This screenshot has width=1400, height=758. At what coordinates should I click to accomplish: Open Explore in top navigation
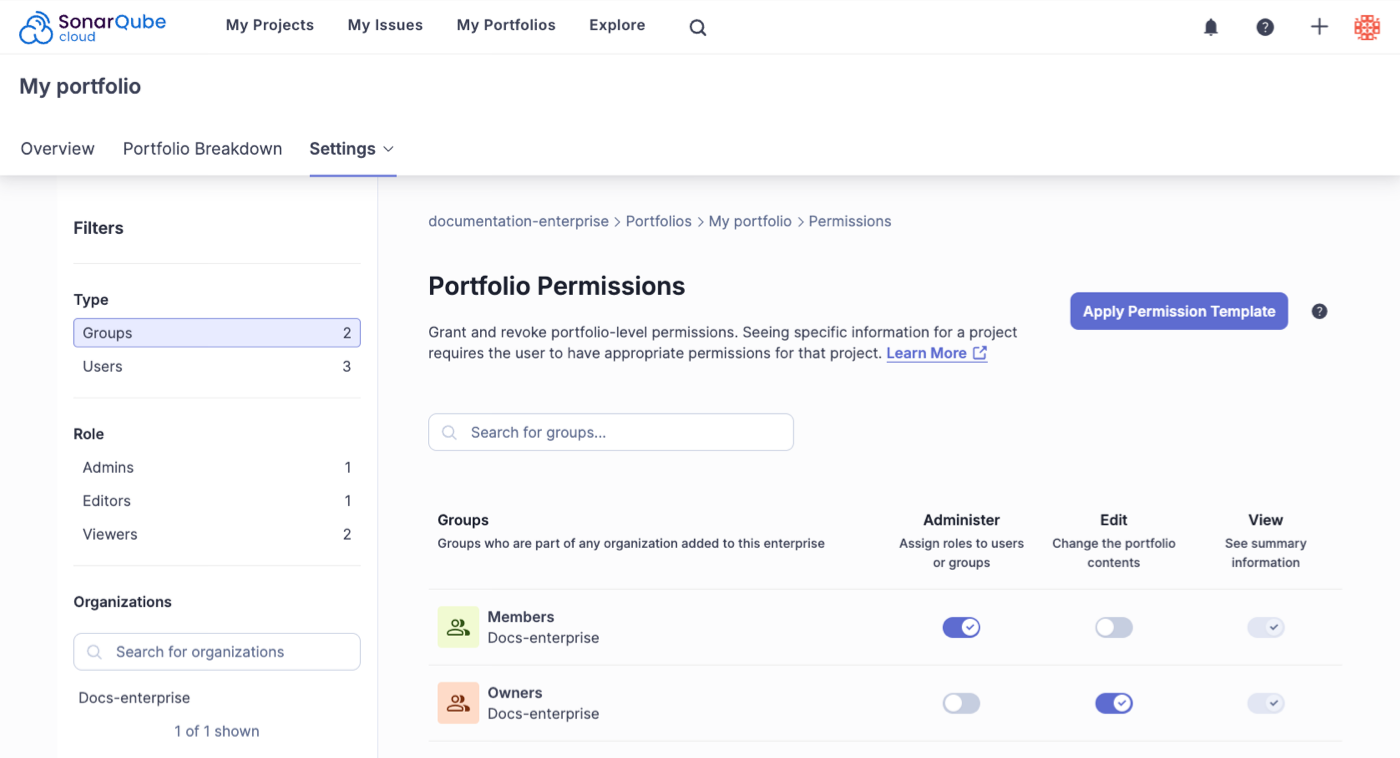point(617,25)
